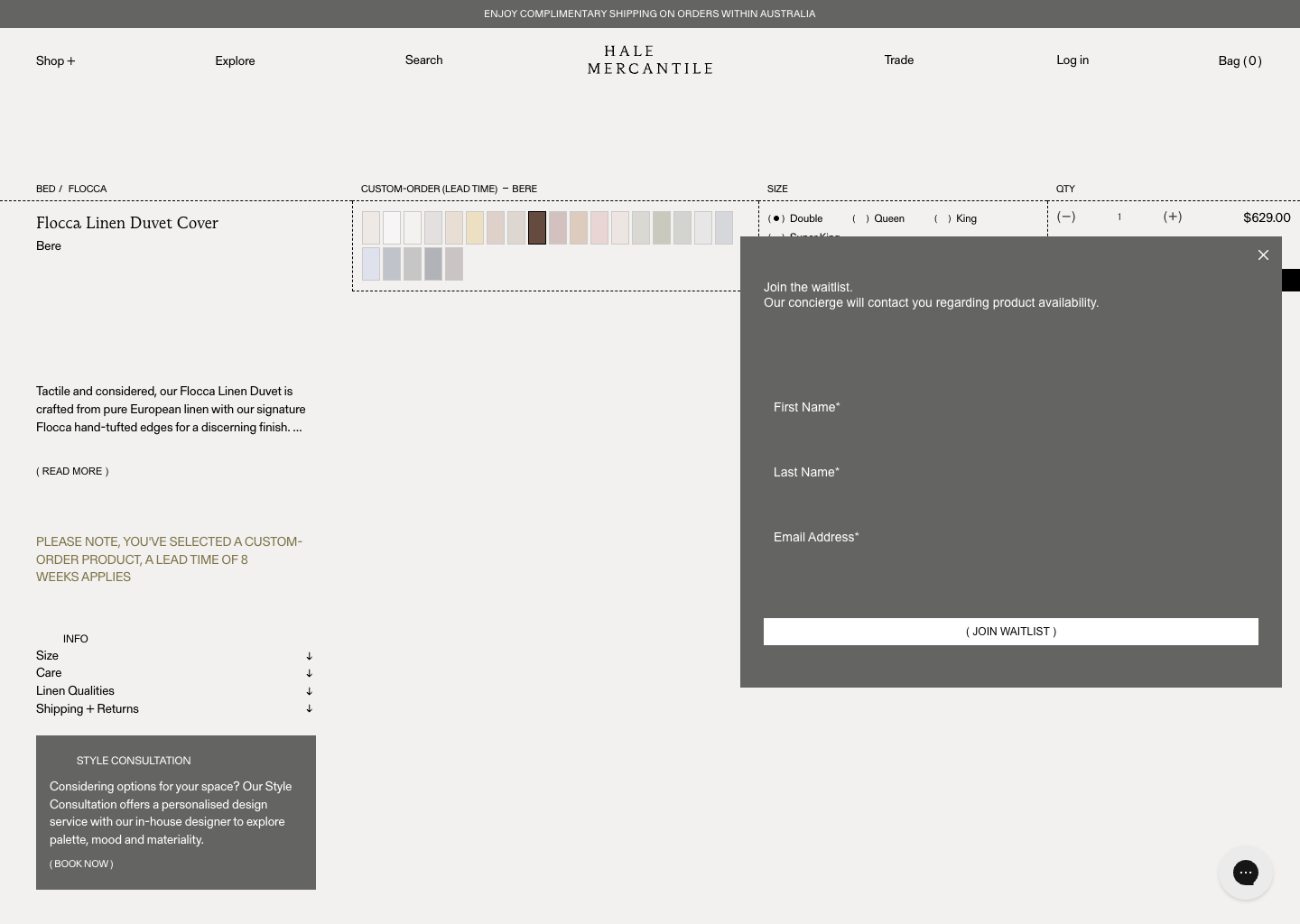
Task: Expand Shipping + Returns section
Action: pos(175,709)
